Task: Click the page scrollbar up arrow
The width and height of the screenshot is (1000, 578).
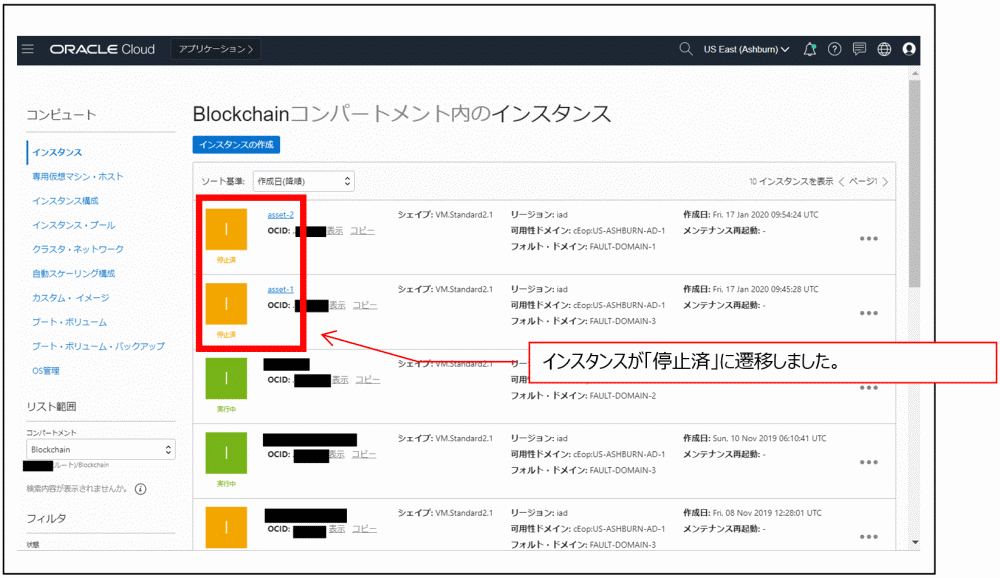Action: pos(915,73)
